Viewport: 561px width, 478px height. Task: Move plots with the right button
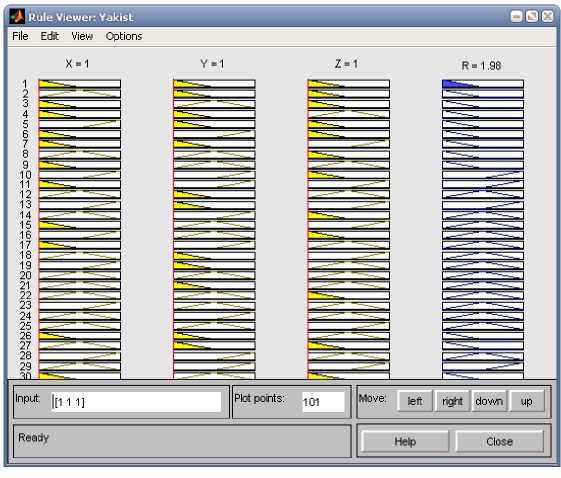(452, 401)
